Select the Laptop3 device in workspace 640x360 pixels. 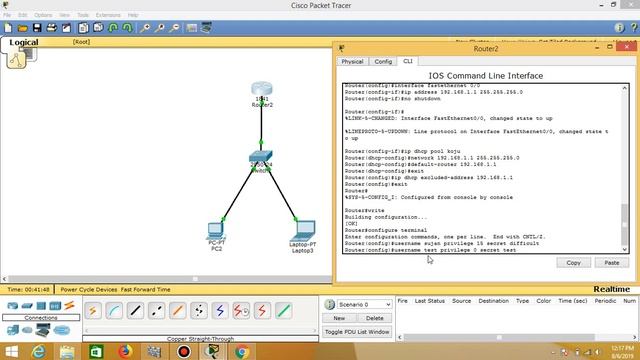[x=303, y=231]
